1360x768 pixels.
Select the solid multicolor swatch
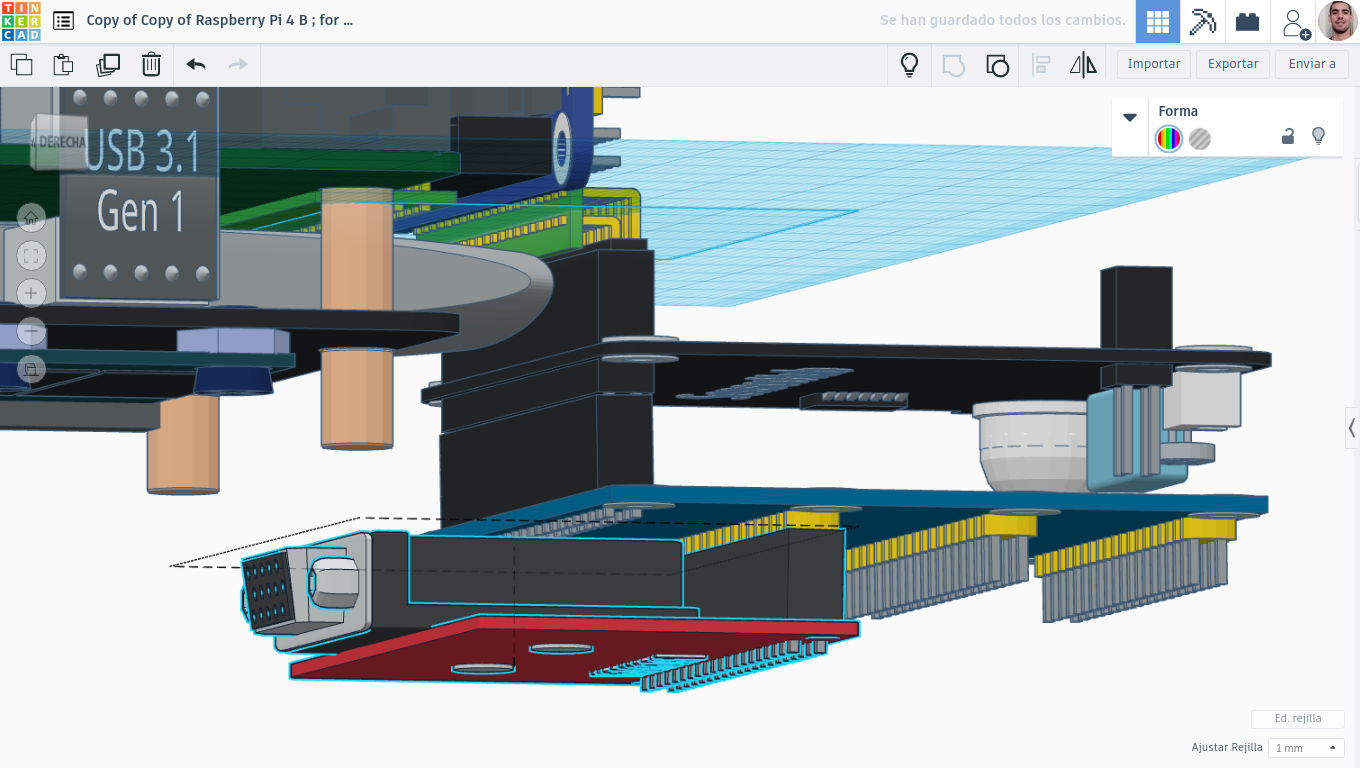[x=1168, y=139]
